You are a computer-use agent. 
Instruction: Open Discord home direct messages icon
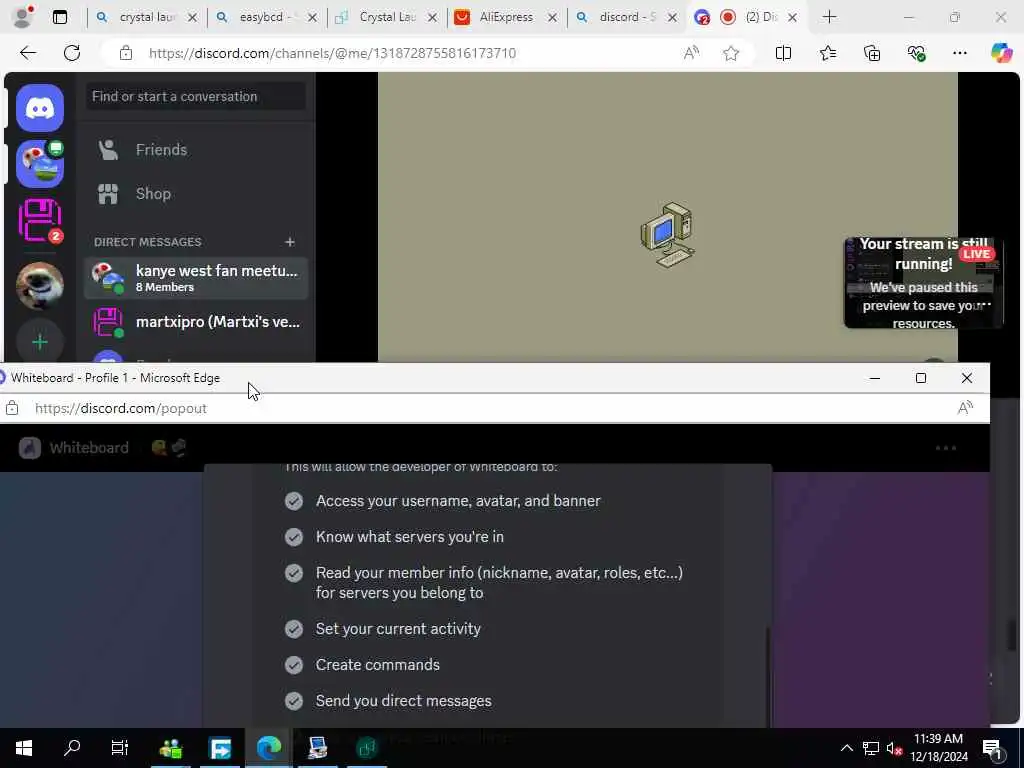40,108
